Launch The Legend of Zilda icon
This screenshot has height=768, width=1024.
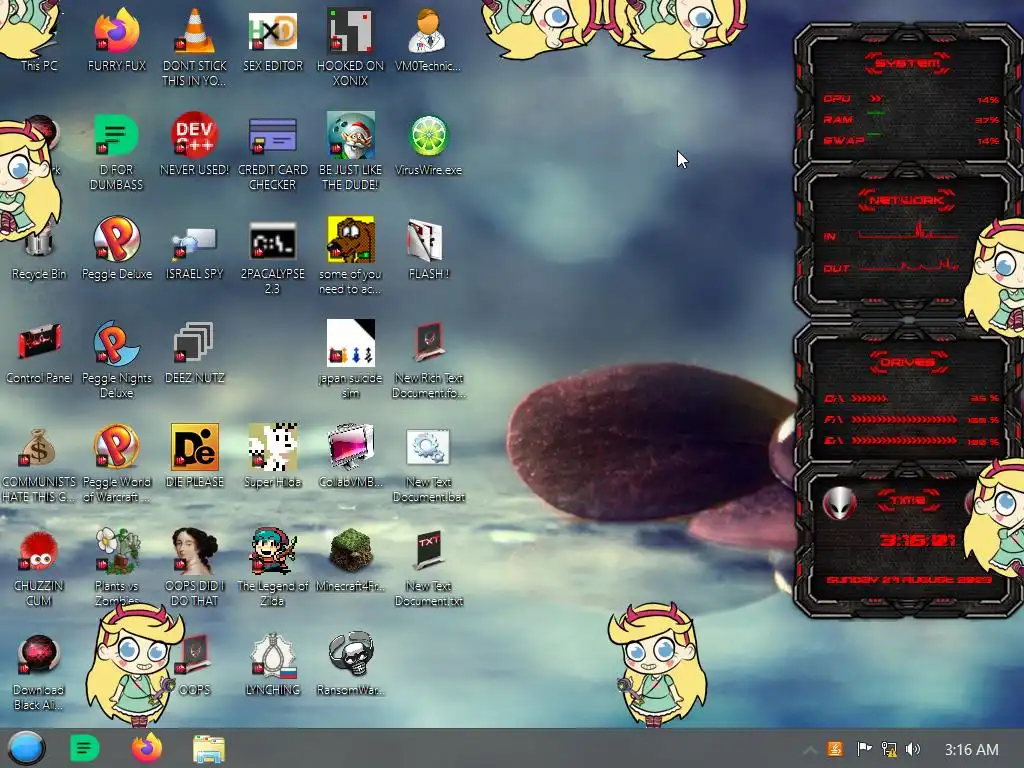272,551
